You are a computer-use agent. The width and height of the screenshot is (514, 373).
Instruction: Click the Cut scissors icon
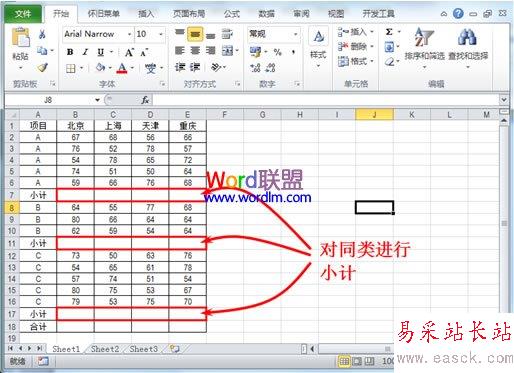(42, 34)
